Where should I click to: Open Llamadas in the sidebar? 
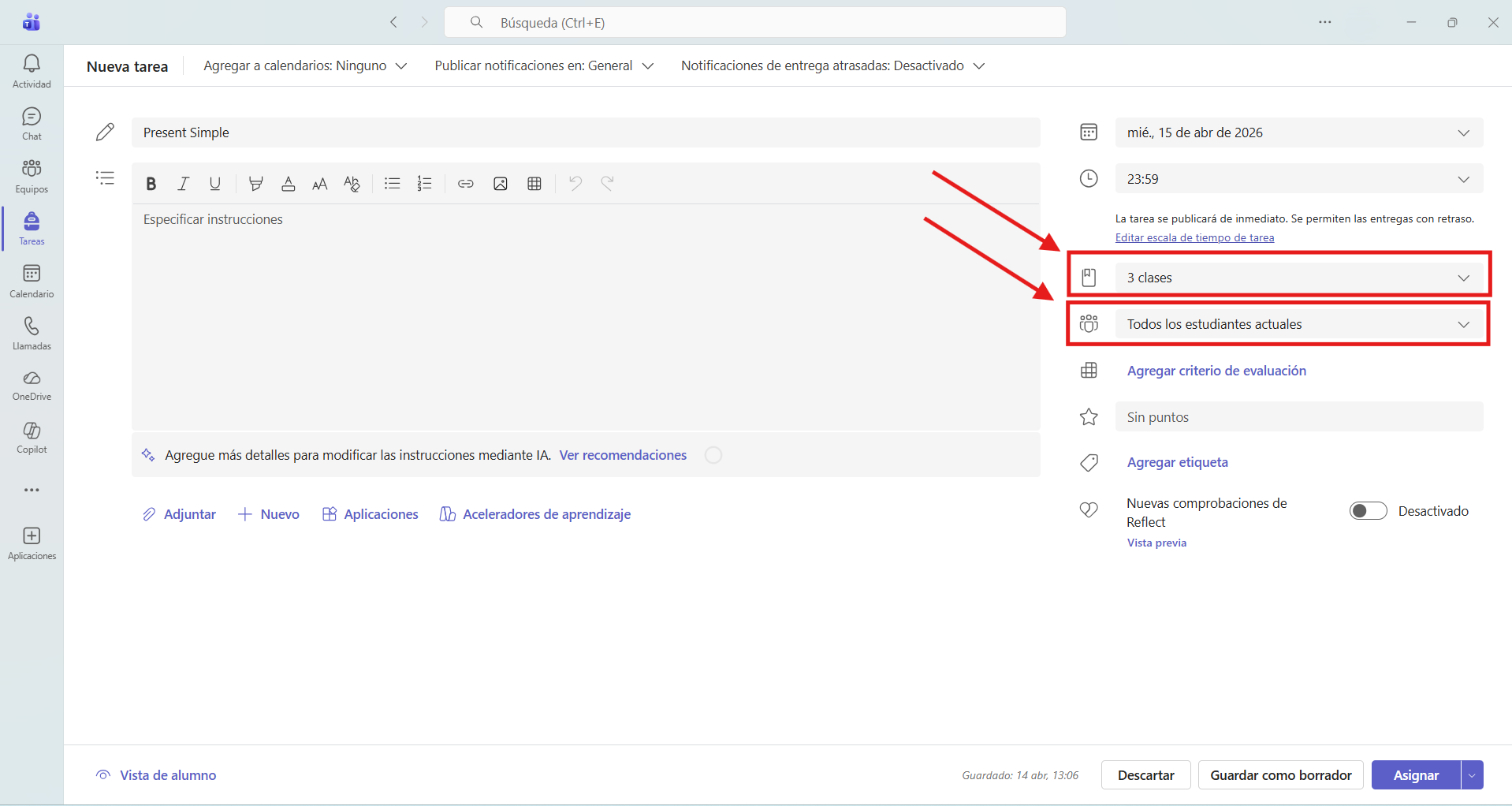(32, 334)
